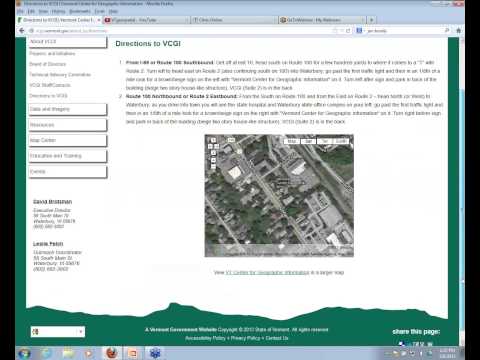Click the bookmark star in address bar
This screenshot has height=360, width=480.
tap(335, 31)
